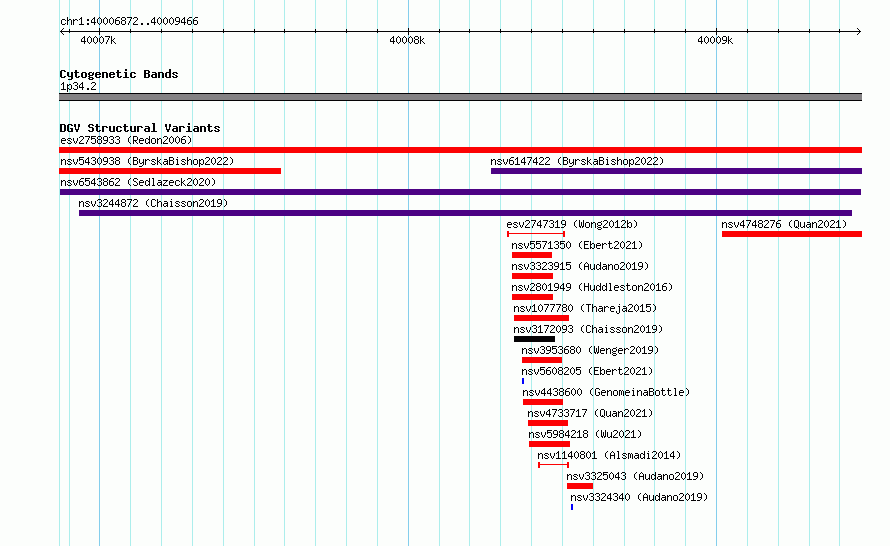Open esv2747319 (Wong2012b) variant label

tap(572, 224)
